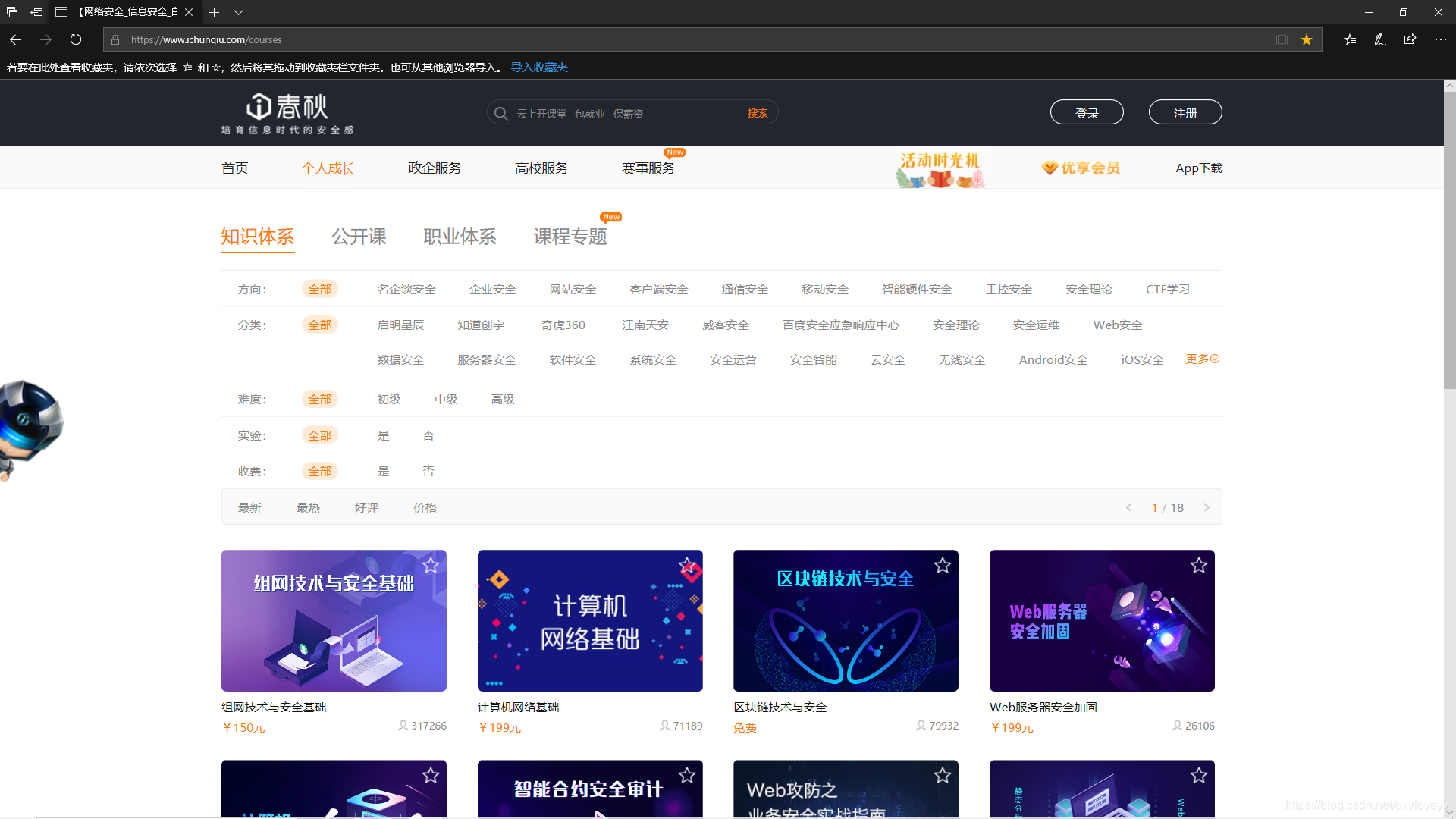Favorite the 组网技术与安全基础 course star
Screen dimensions: 1456x819
coord(431,565)
